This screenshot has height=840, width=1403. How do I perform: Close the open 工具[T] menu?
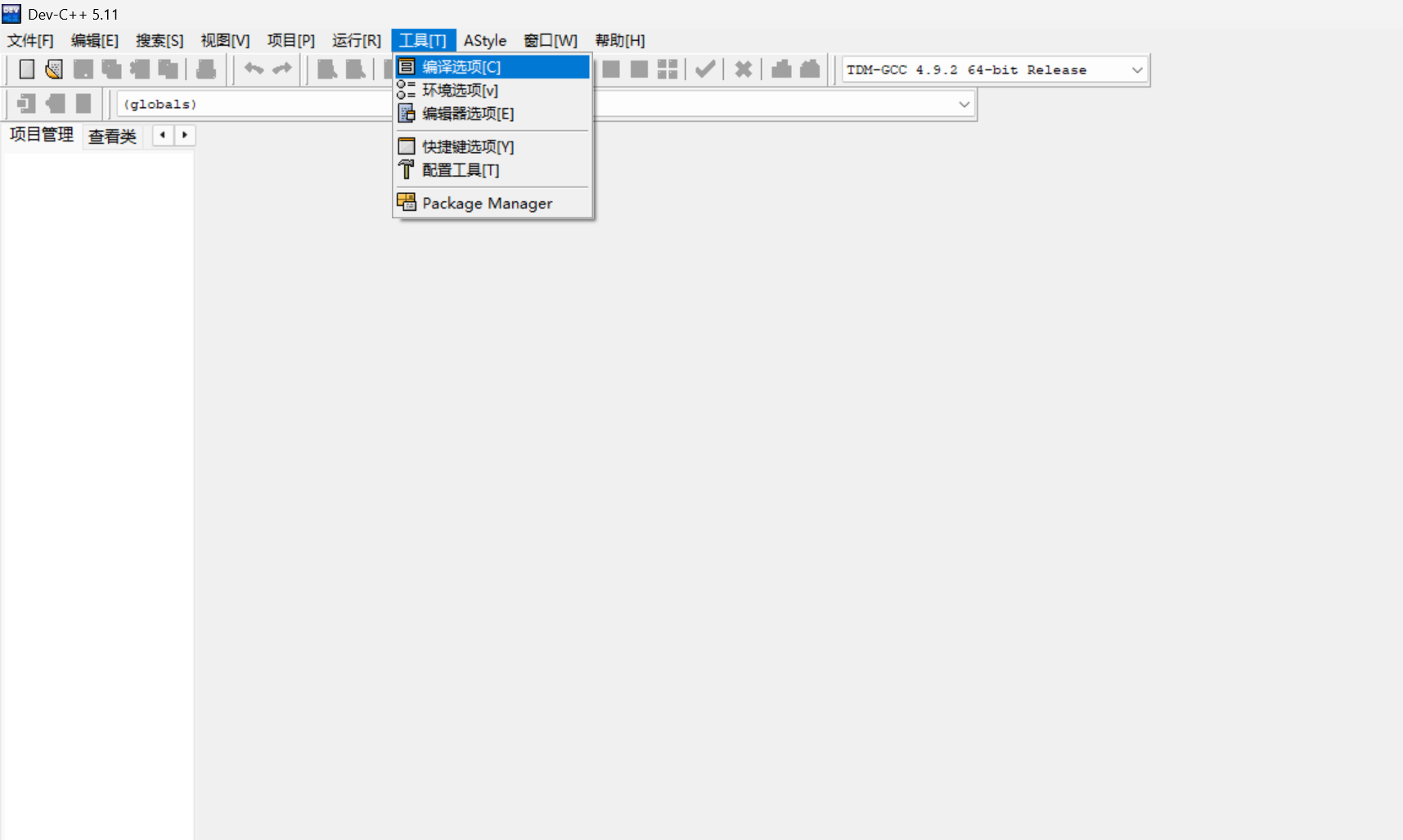coord(423,41)
